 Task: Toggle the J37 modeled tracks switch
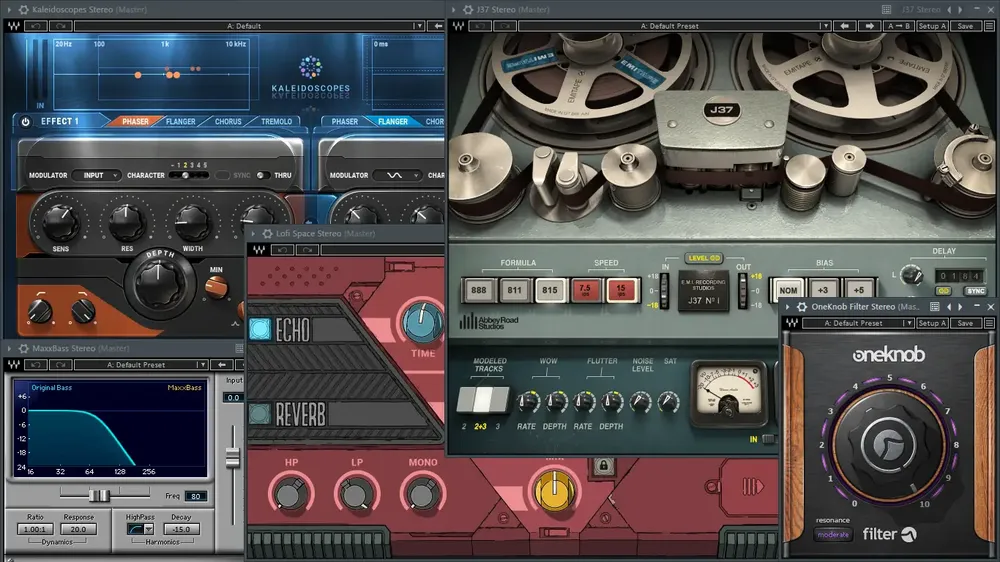click(483, 400)
